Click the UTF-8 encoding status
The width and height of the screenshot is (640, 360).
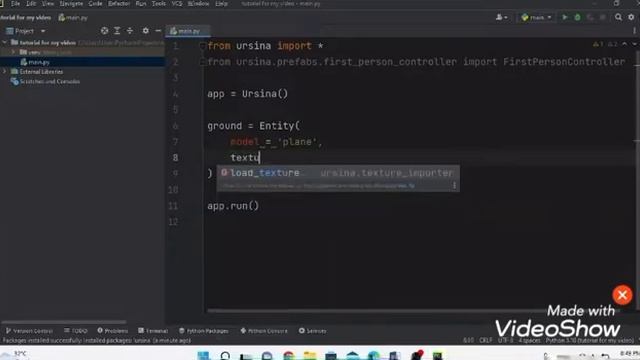pyautogui.click(x=505, y=340)
